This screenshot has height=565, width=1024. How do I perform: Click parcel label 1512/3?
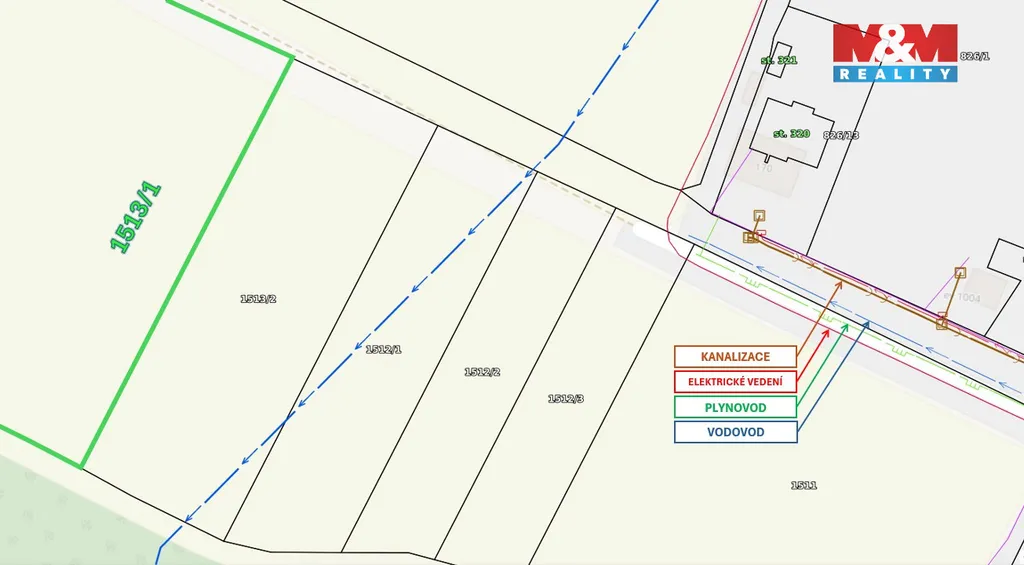pyautogui.click(x=565, y=398)
